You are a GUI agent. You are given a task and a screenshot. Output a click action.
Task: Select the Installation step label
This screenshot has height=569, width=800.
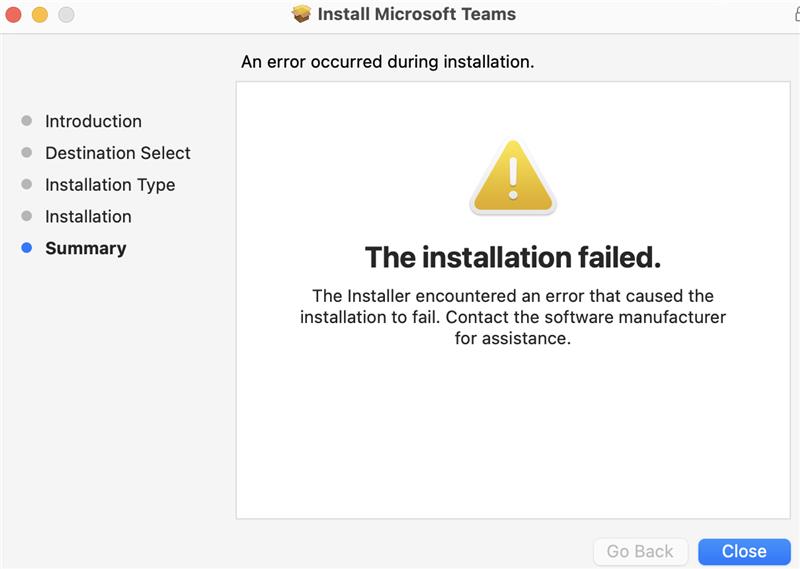pyautogui.click(x=88, y=216)
